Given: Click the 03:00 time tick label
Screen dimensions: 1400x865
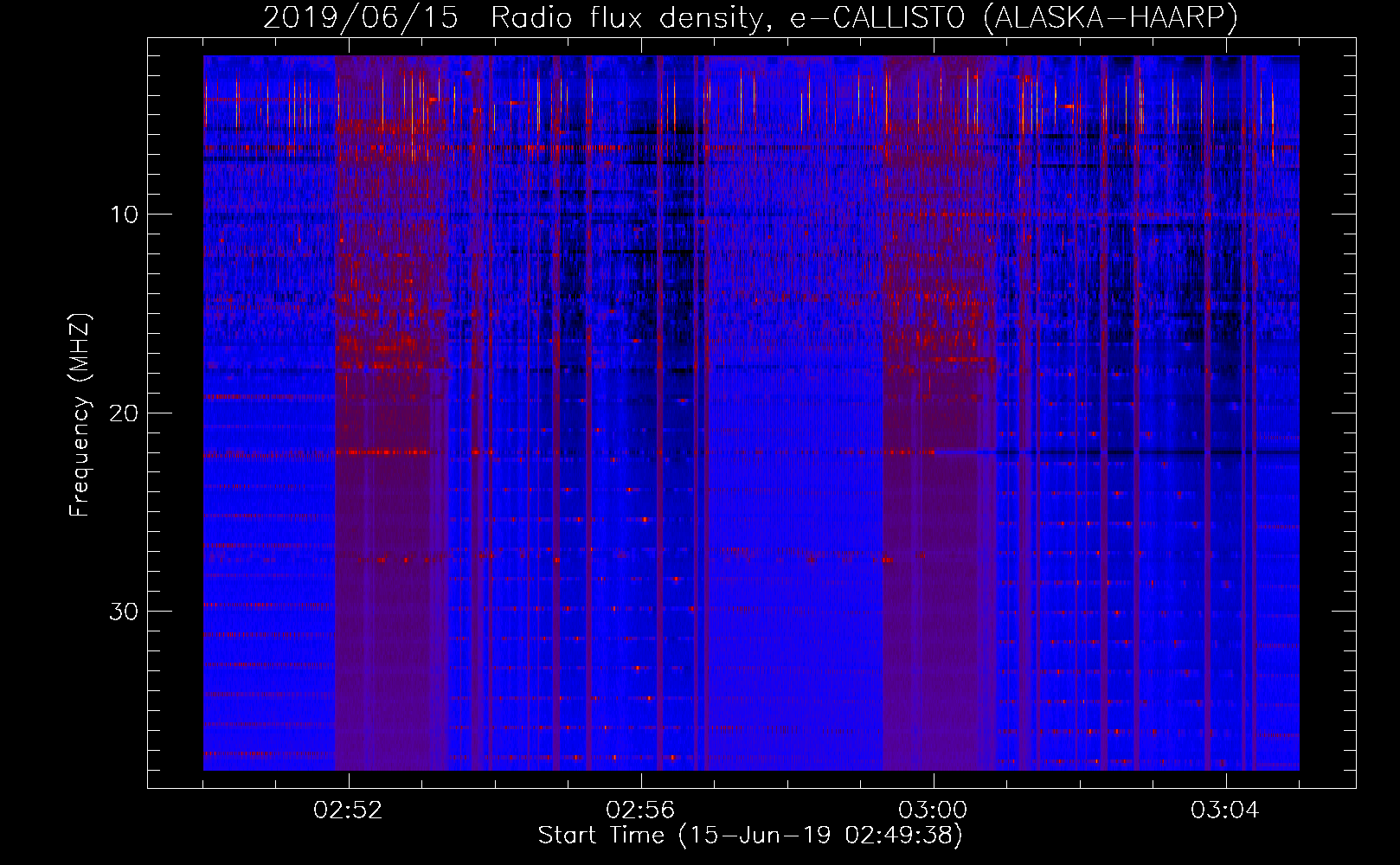Looking at the screenshot, I should 933,811.
